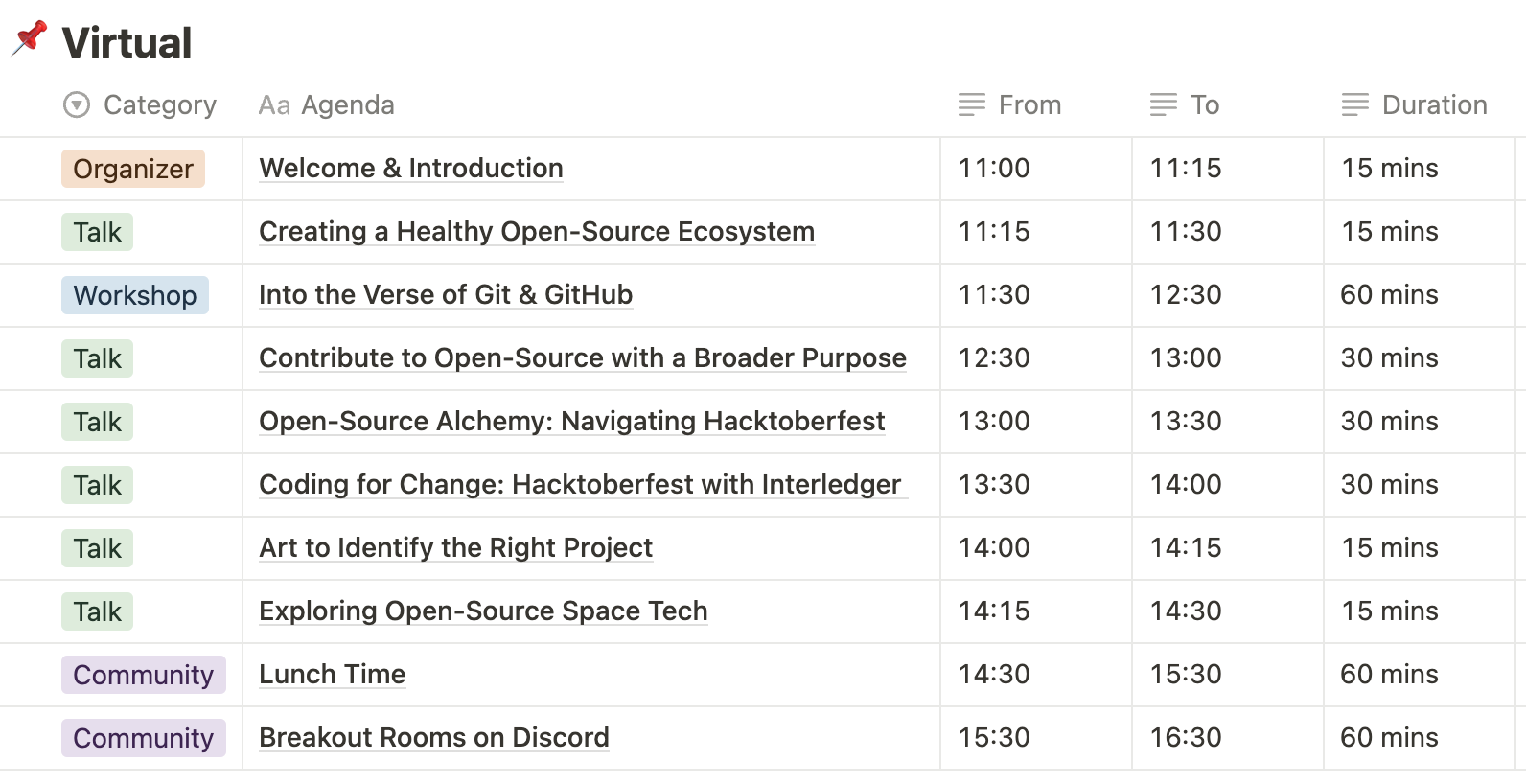Click the purple Community tag for Lunch Time
This screenshot has width=1526, height=784.
click(x=144, y=675)
